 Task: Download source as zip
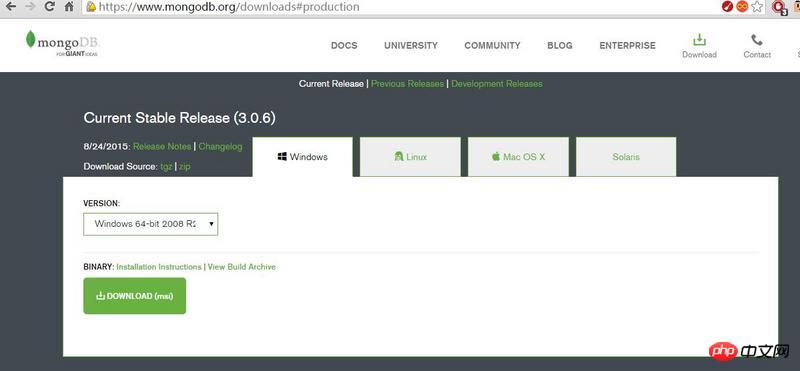pyautogui.click(x=184, y=166)
